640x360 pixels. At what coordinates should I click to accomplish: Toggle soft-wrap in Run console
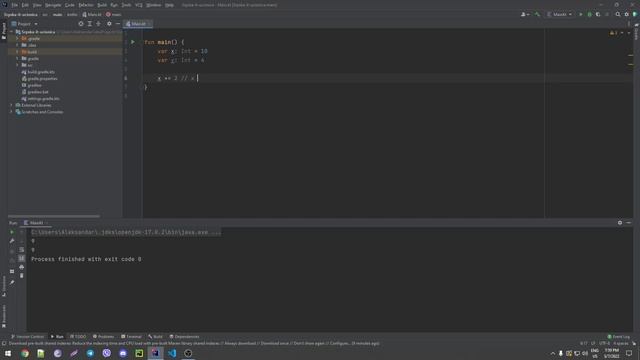click(x=22, y=249)
